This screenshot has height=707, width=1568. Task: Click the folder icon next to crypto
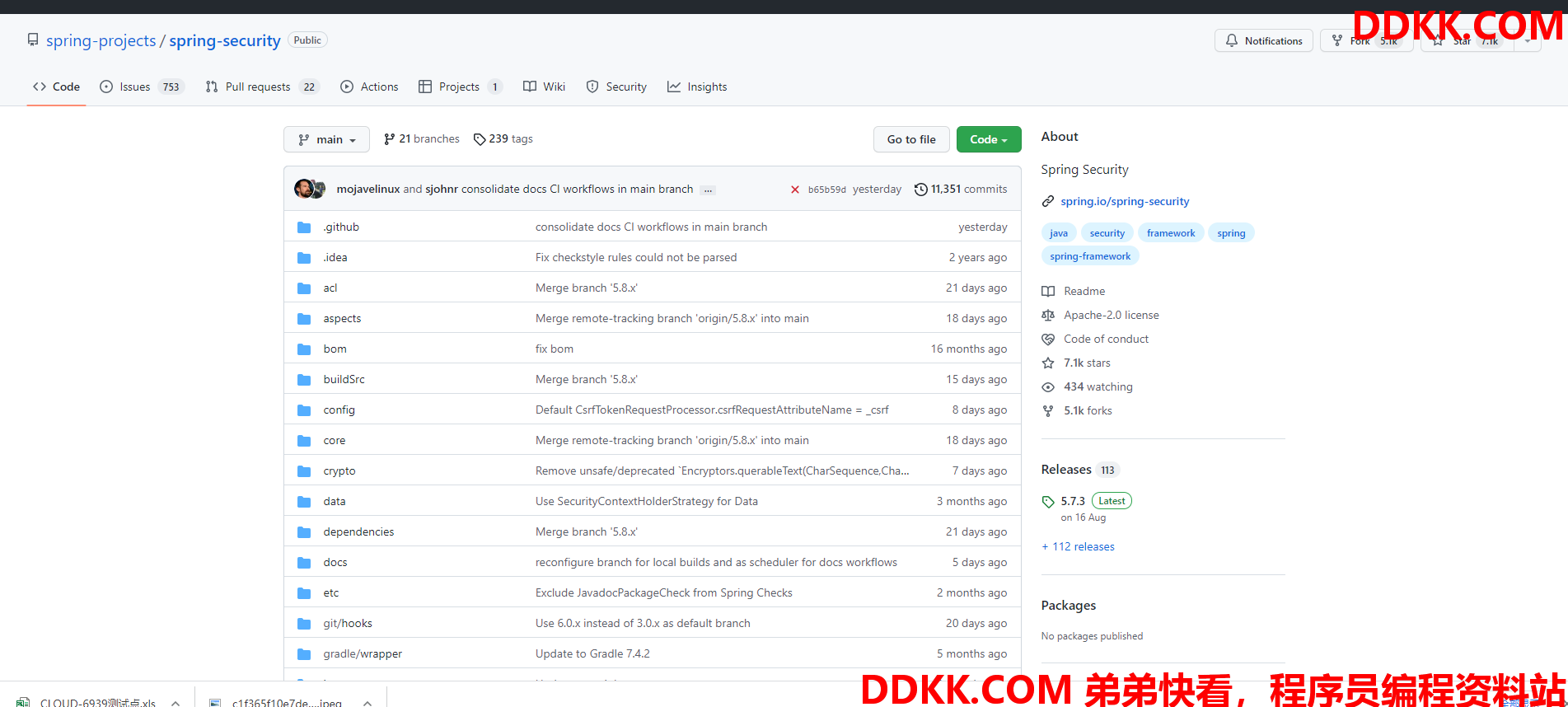[x=304, y=471]
